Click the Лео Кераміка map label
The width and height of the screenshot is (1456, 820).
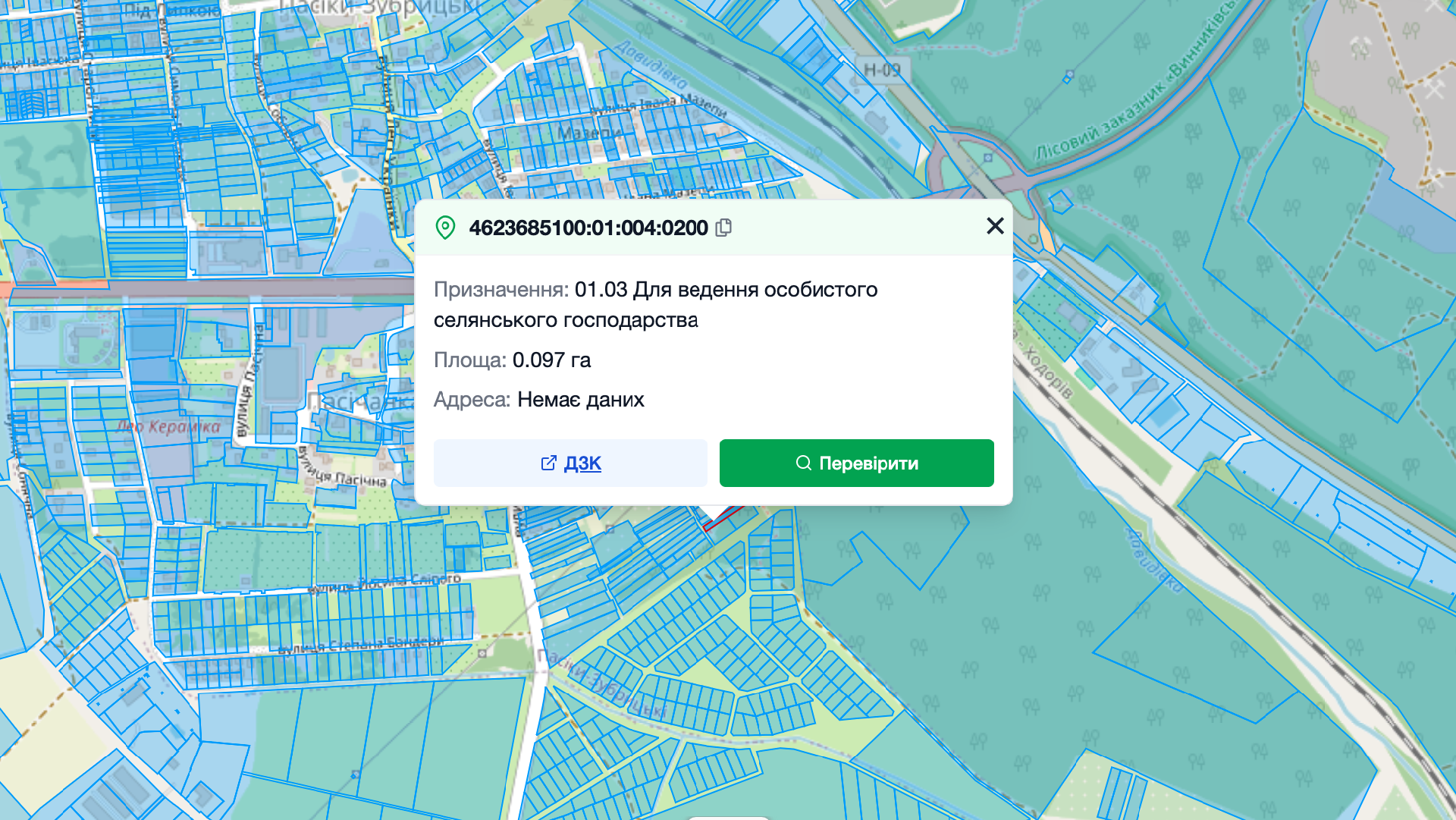(168, 426)
